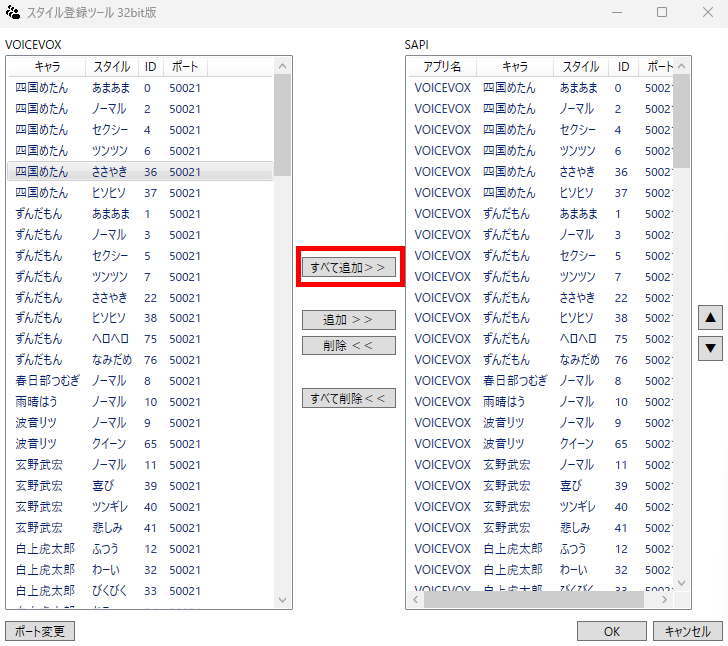Select 玄野武宏 悲しみ row in VOICEVOX list

pos(141,528)
